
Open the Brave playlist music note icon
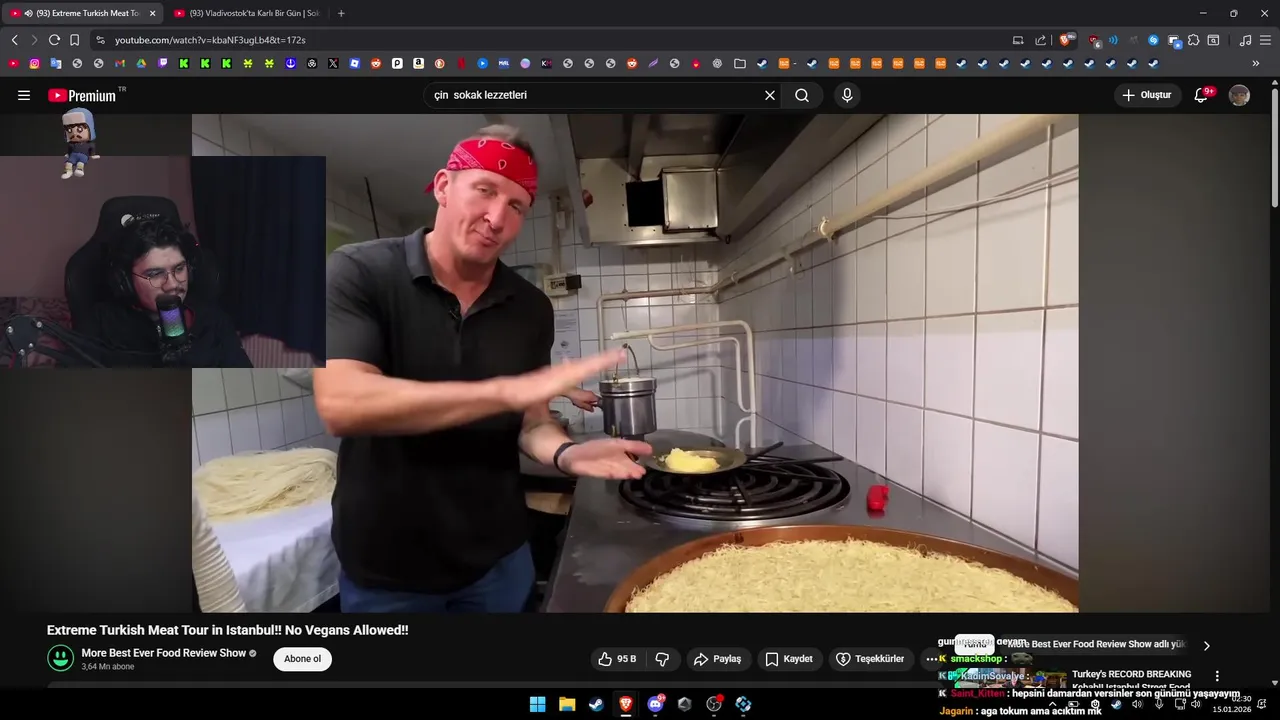pos(1245,40)
